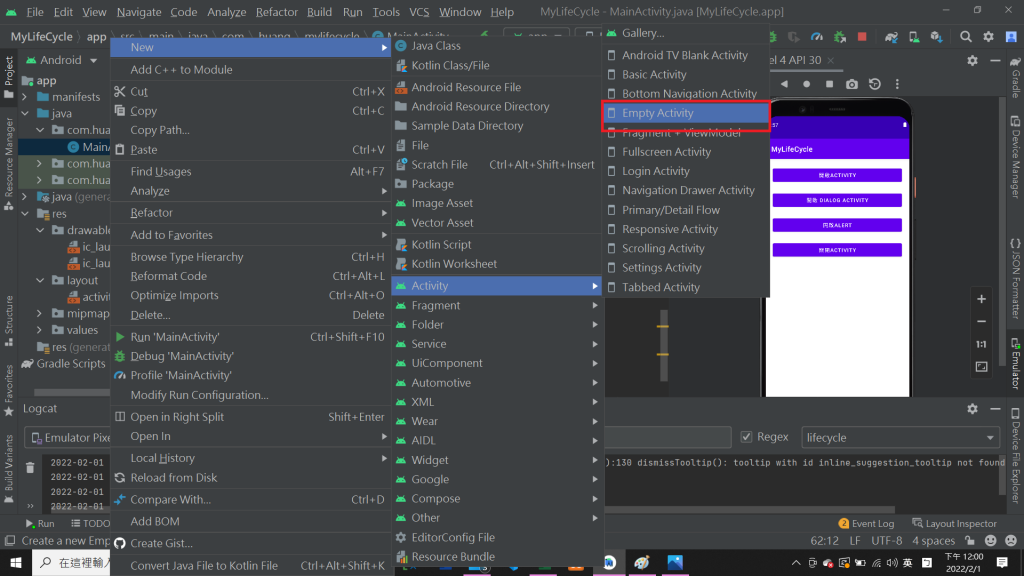Select Kotlin Class/File entry
Image resolution: width=1024 pixels, height=576 pixels.
[x=496, y=65]
